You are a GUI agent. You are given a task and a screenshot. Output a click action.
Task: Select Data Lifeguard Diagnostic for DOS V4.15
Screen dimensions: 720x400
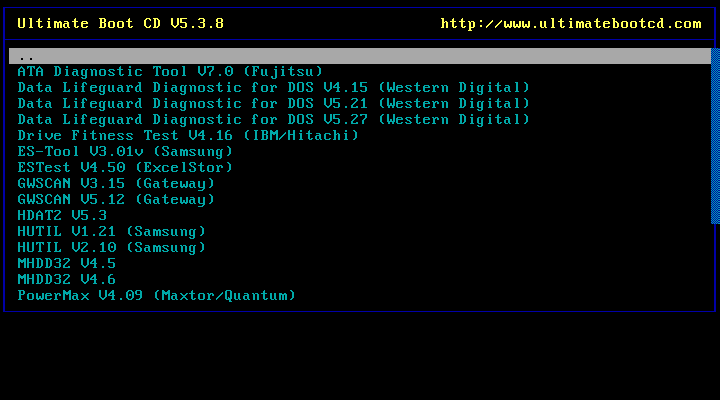point(274,88)
